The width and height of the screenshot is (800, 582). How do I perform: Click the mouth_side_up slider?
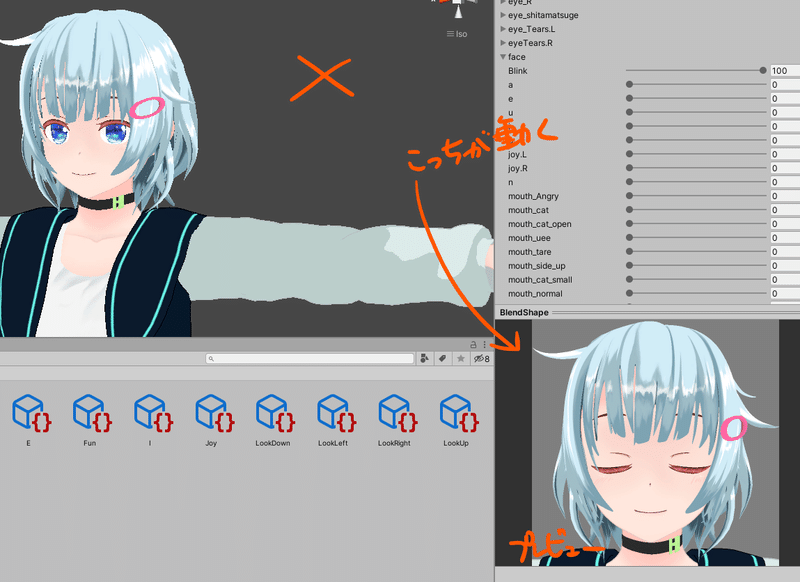pos(696,266)
